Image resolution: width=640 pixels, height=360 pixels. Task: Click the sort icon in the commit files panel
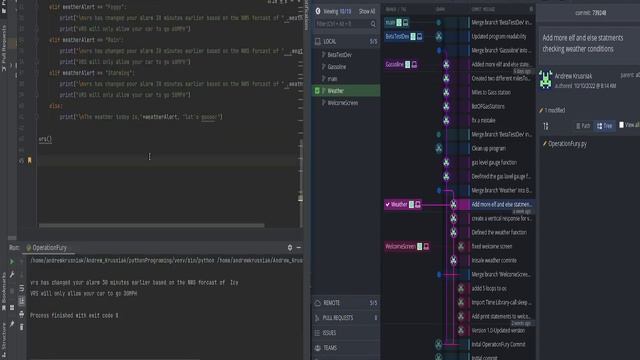point(546,126)
